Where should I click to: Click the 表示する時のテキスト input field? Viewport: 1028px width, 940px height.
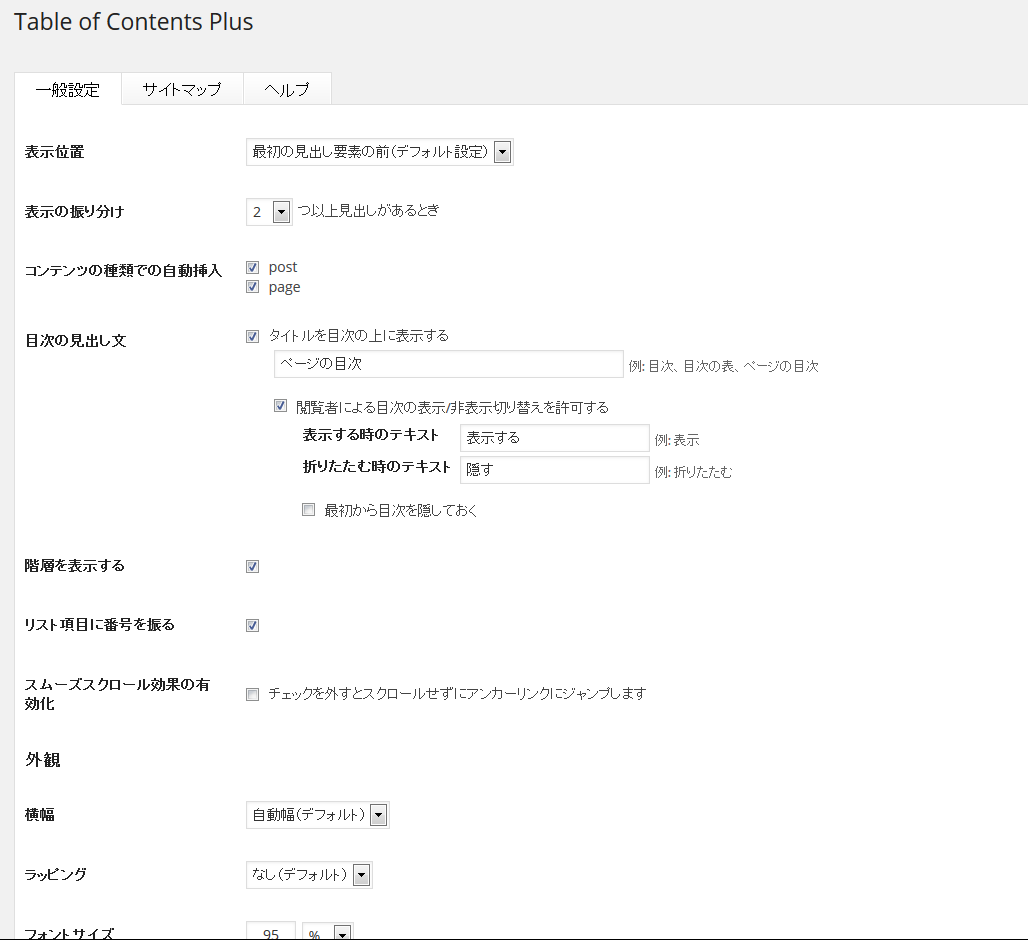pyautogui.click(x=555, y=438)
